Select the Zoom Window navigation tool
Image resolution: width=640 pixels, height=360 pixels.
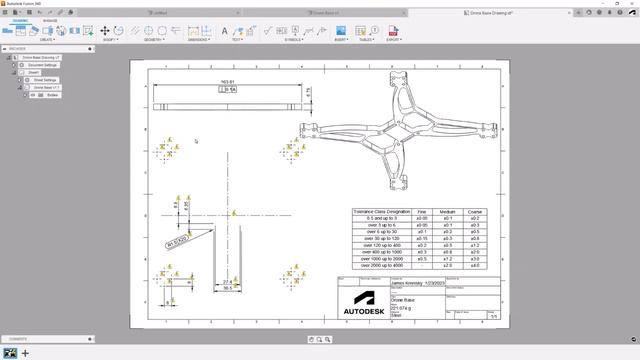pyautogui.click(x=319, y=340)
